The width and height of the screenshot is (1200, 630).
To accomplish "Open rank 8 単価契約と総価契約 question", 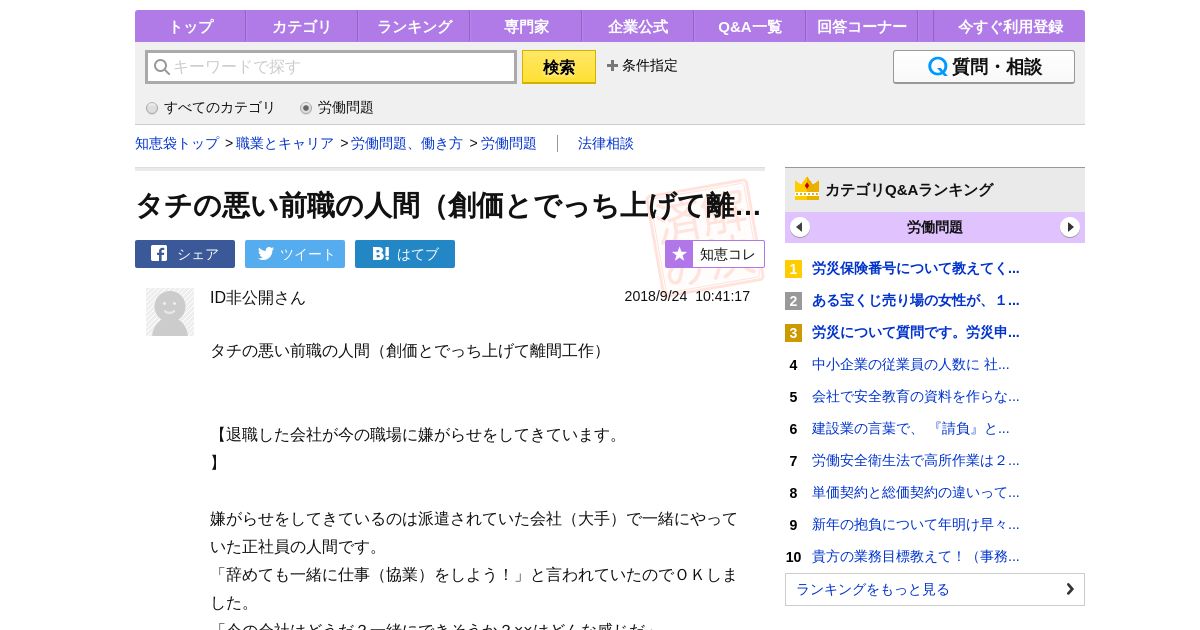I will coord(916,492).
